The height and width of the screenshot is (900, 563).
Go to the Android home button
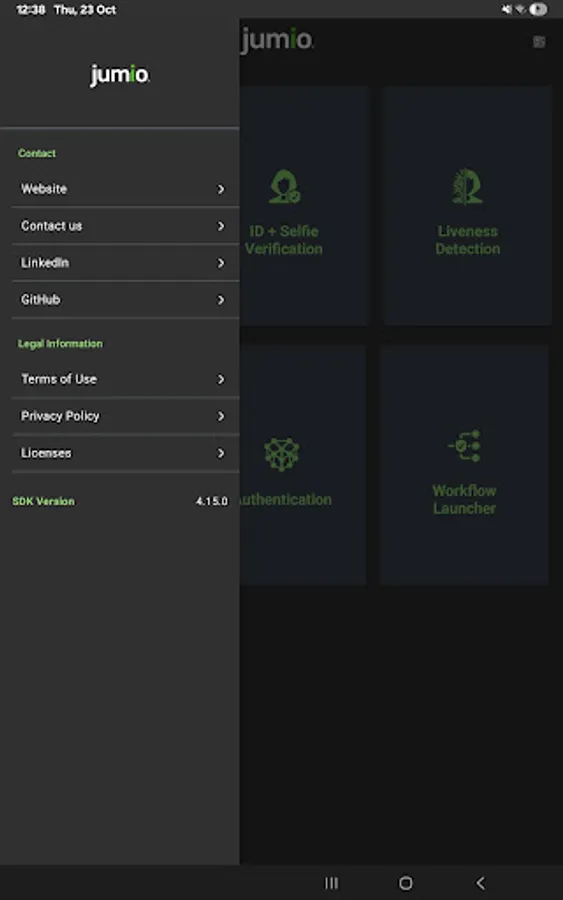[x=406, y=883]
